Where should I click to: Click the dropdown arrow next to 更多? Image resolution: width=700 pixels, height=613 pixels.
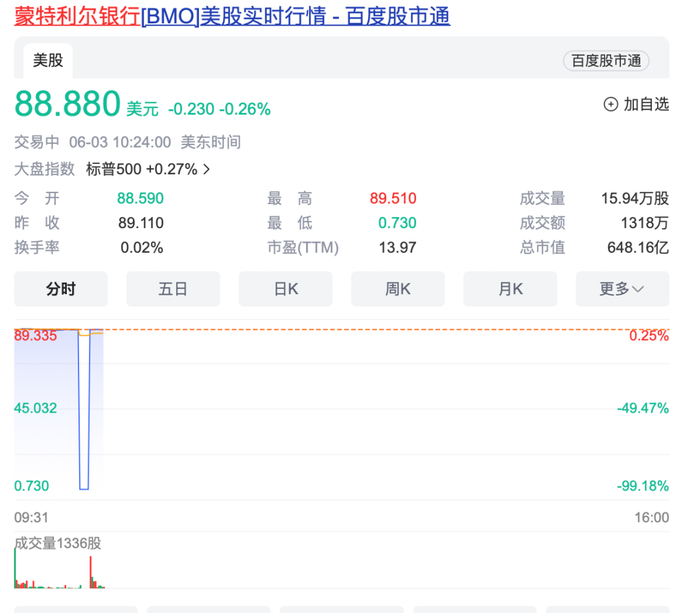[637, 289]
